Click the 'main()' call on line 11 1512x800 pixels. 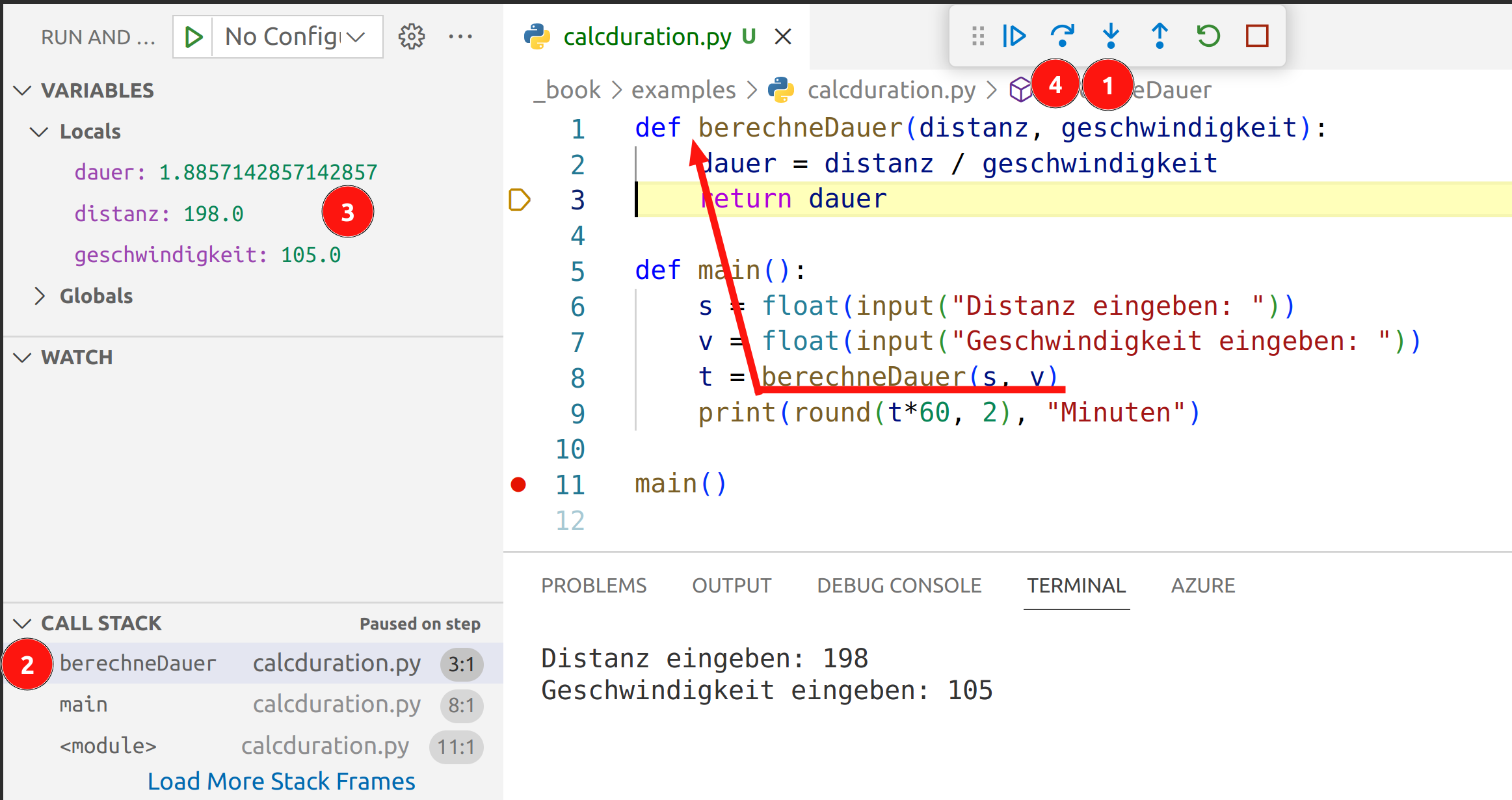680,485
